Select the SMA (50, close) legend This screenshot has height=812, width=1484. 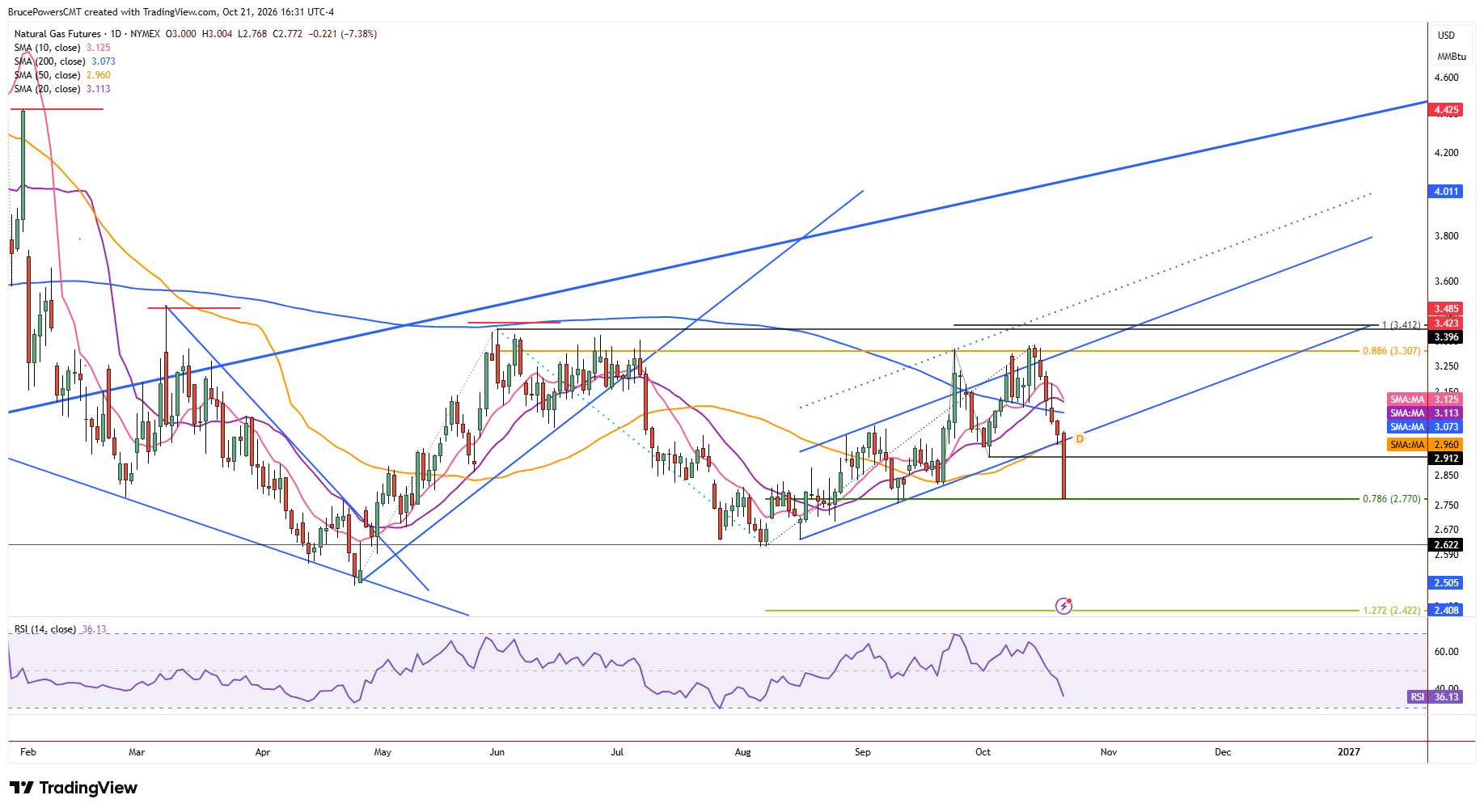(47, 75)
